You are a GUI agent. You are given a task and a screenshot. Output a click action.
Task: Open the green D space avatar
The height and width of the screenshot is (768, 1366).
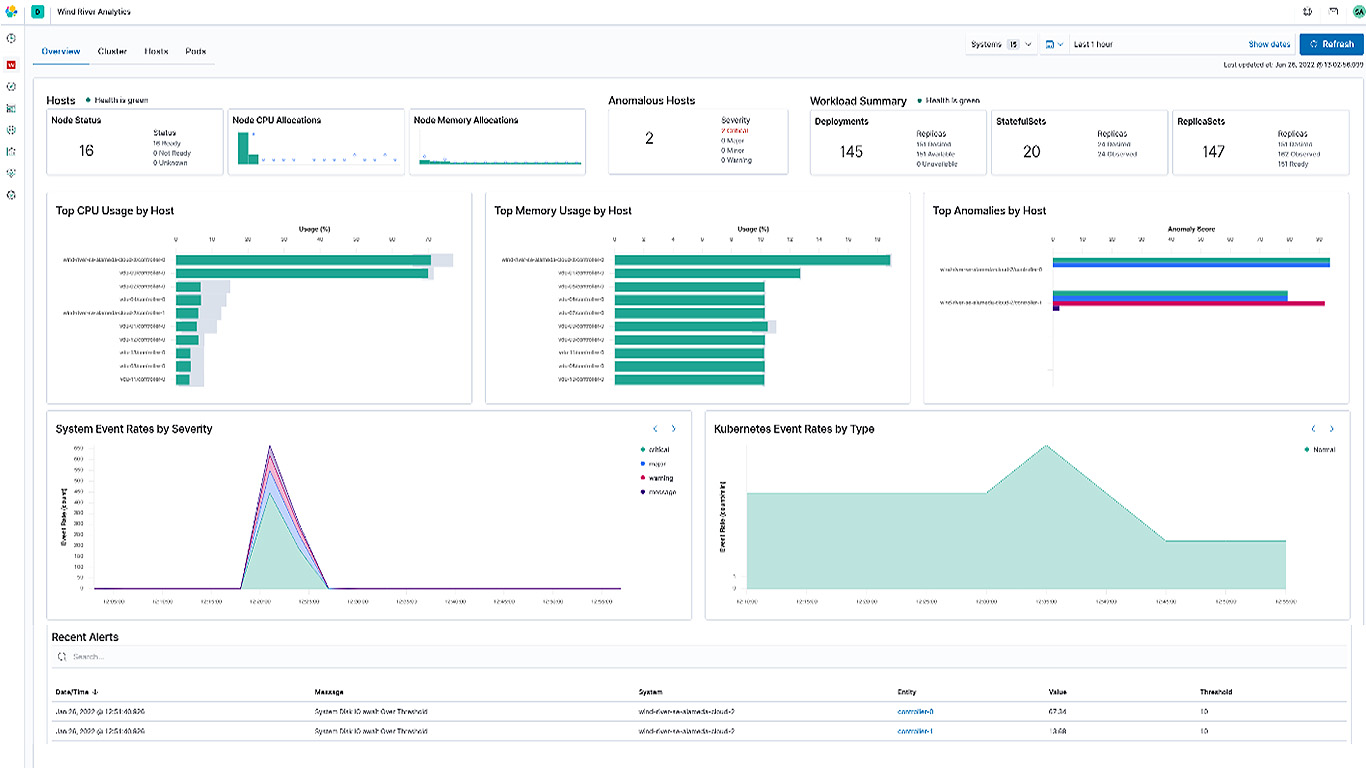pyautogui.click(x=37, y=12)
